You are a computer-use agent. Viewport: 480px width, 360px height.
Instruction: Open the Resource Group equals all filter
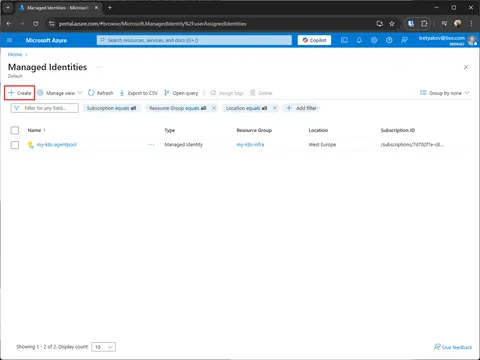point(178,108)
